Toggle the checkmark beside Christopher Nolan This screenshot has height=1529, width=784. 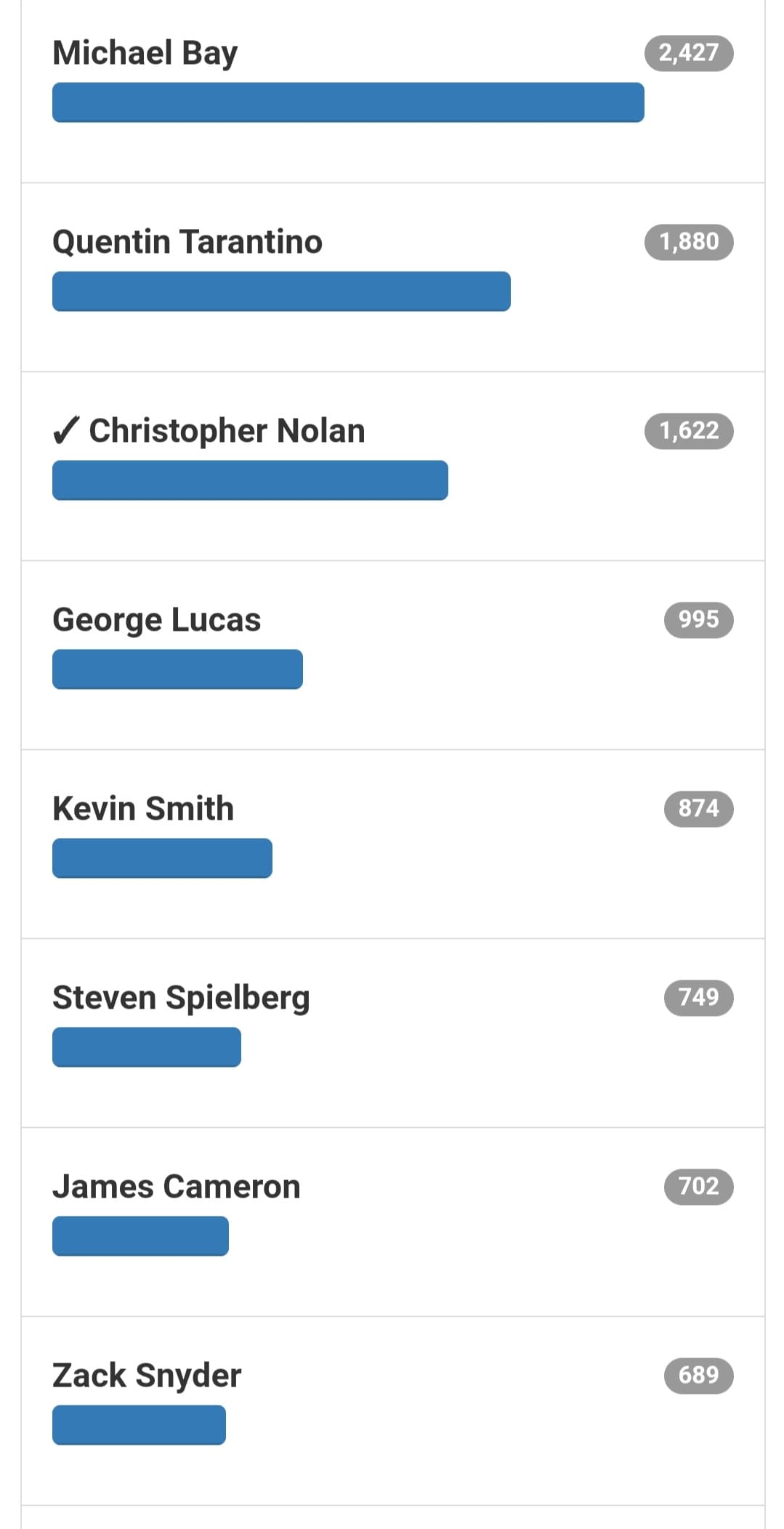coord(65,431)
